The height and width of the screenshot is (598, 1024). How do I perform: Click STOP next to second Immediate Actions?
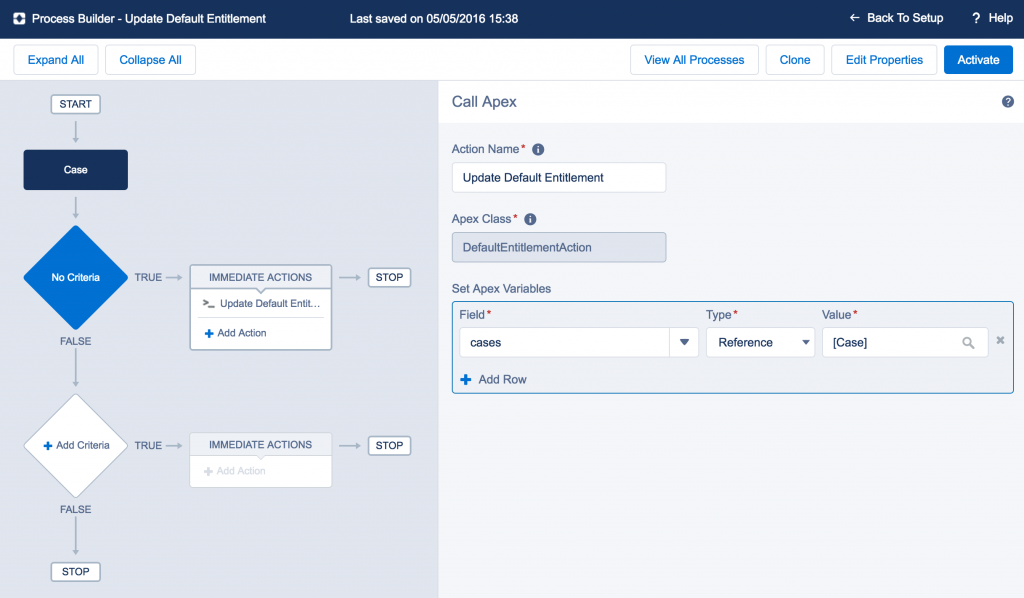click(389, 445)
